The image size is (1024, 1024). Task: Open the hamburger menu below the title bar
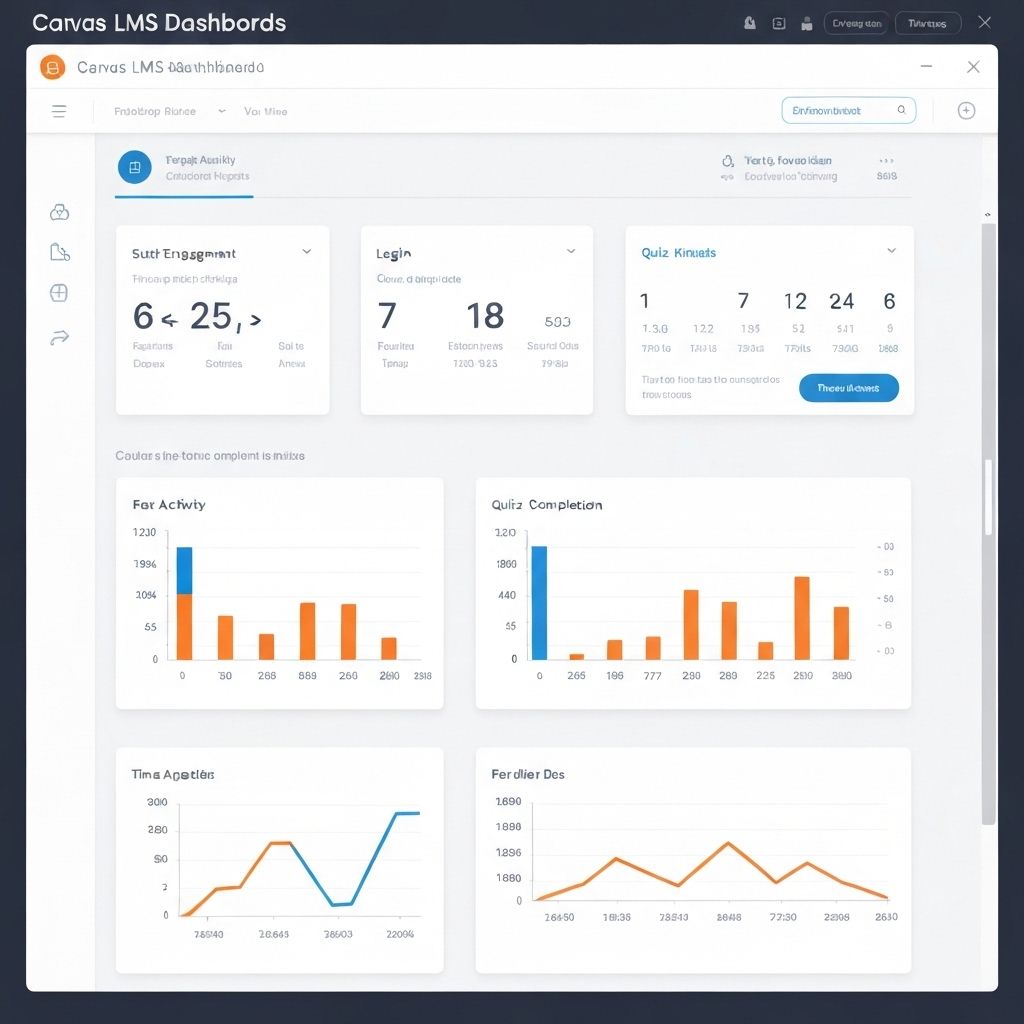tap(59, 111)
